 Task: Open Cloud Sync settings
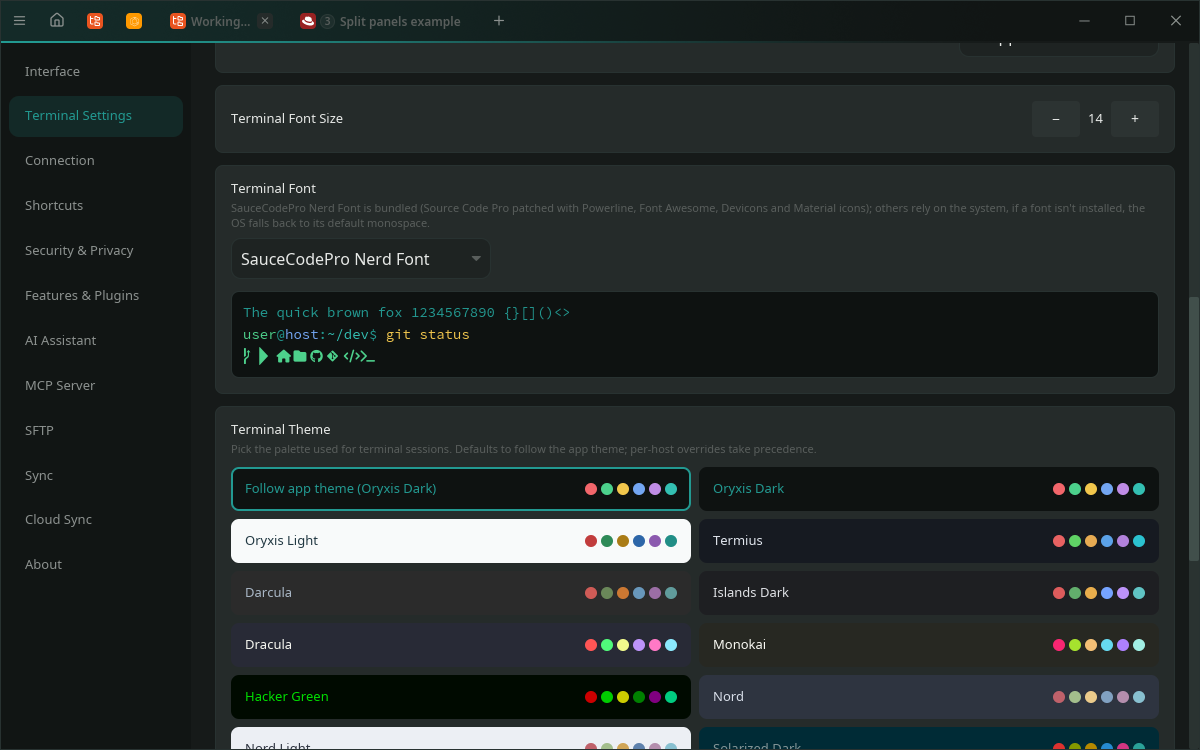[96, 519]
